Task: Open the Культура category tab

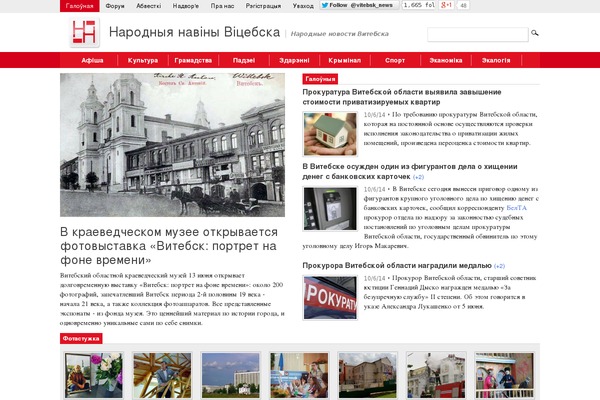Action: coord(143,60)
